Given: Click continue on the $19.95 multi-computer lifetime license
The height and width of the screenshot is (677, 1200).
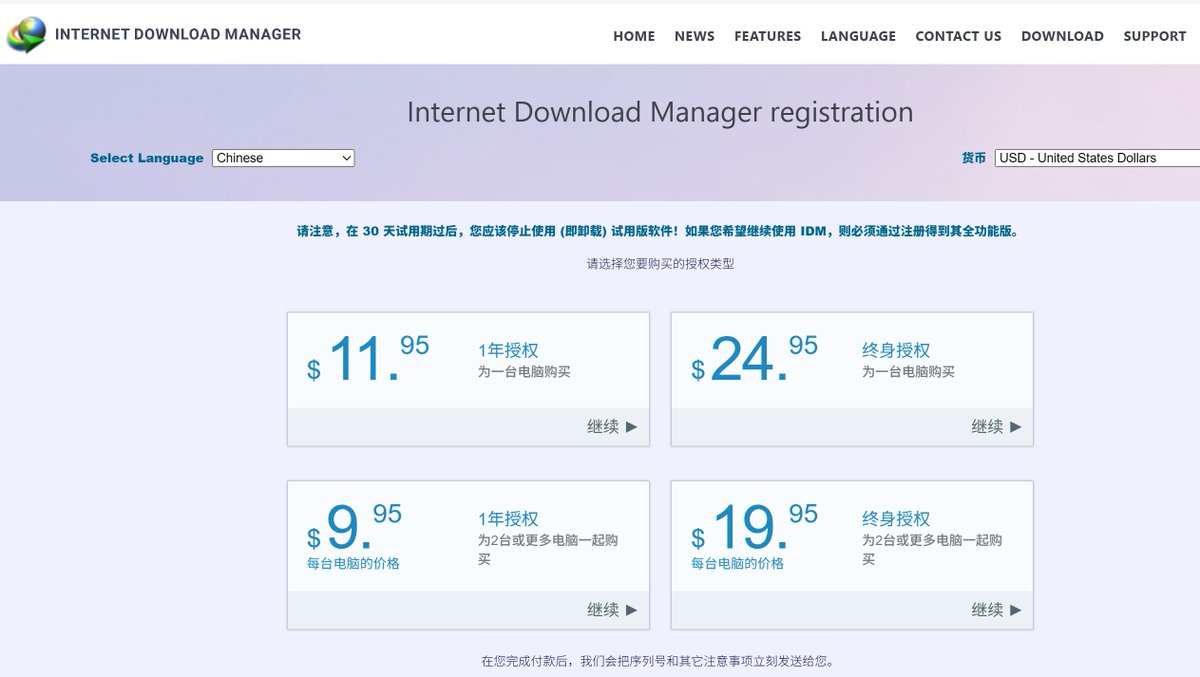Looking at the screenshot, I should 995,610.
